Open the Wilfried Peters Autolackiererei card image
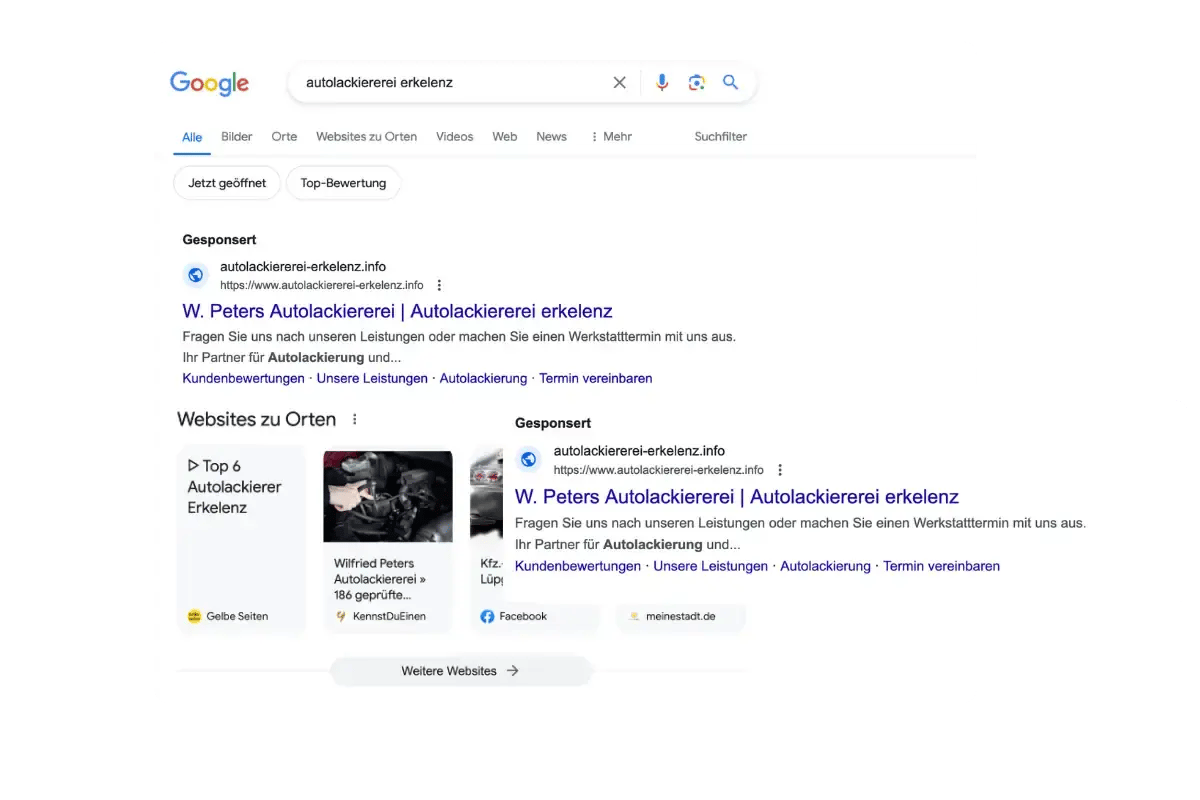The image size is (1200, 800). 388,496
